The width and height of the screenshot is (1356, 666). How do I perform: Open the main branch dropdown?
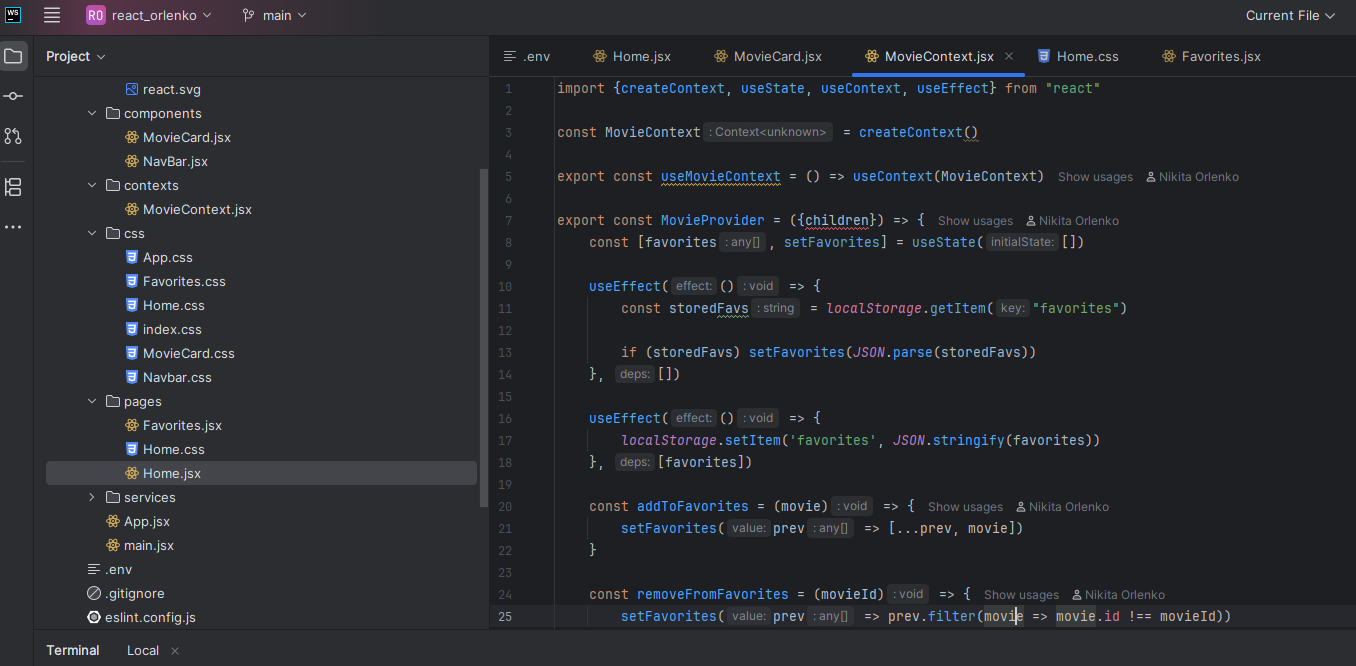274,15
